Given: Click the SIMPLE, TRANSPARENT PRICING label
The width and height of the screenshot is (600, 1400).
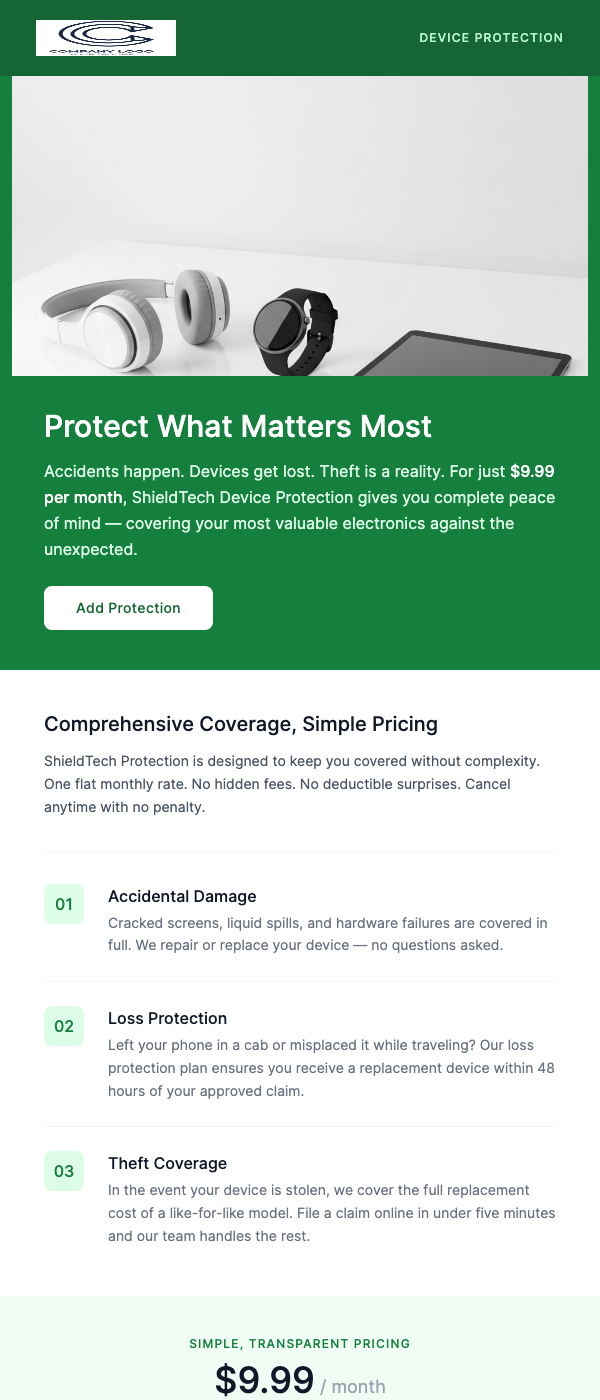Looking at the screenshot, I should click(300, 1344).
